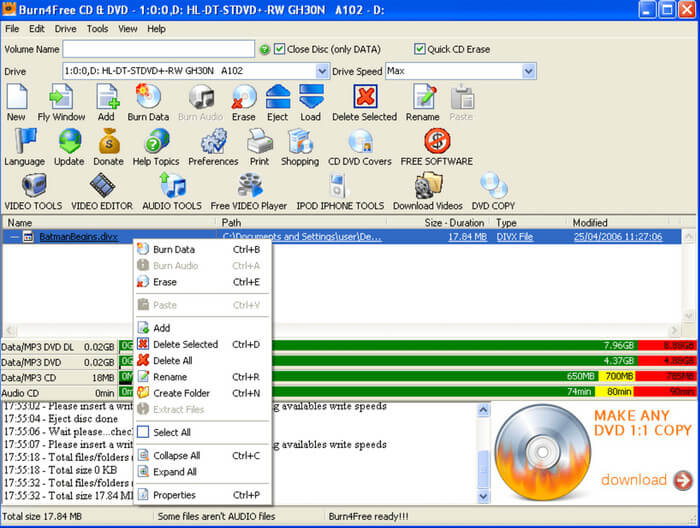Open DVD COPY icon
700x528 pixels.
tap(494, 185)
